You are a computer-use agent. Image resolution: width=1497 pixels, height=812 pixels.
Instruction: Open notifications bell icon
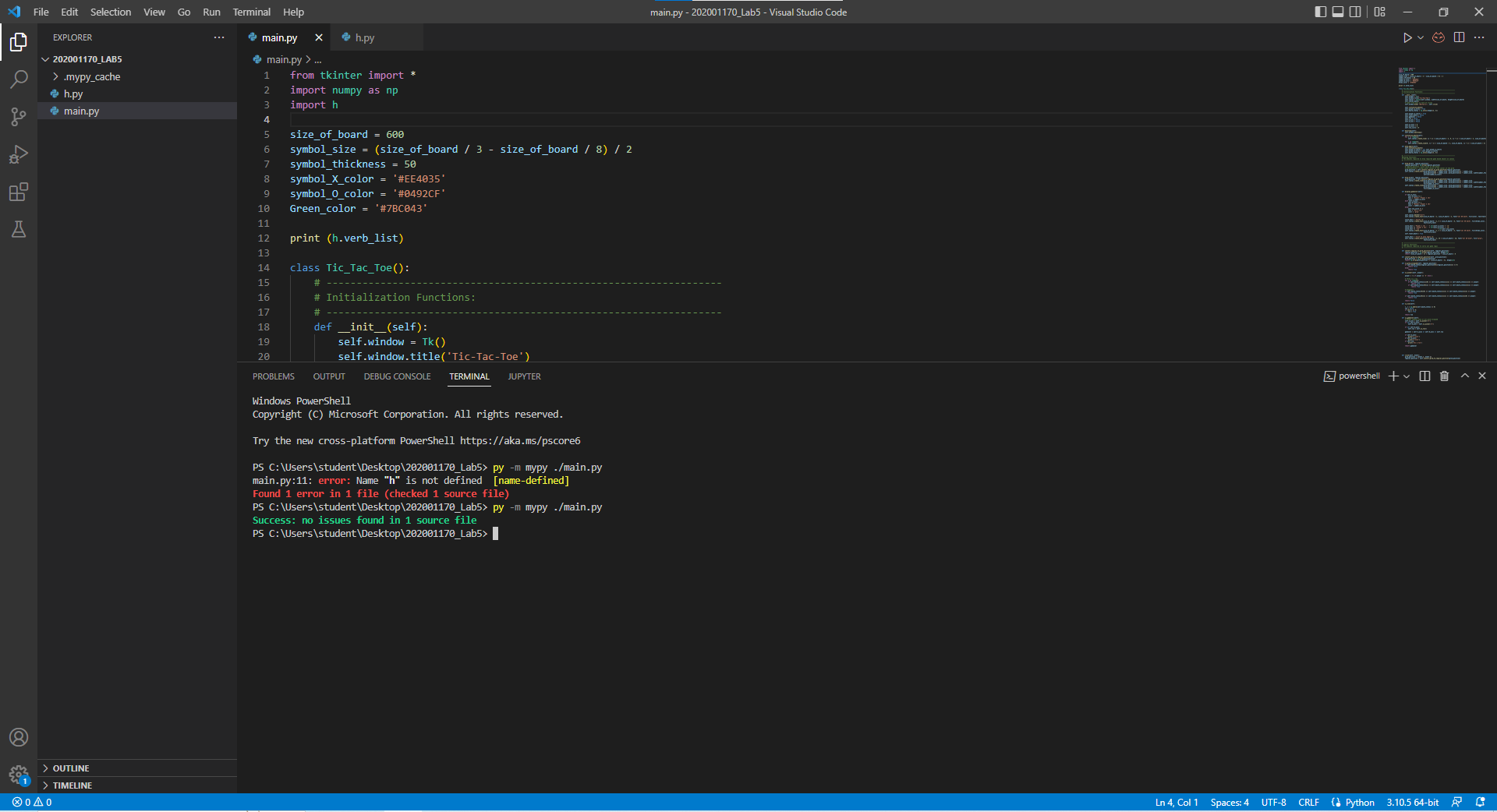(1480, 803)
